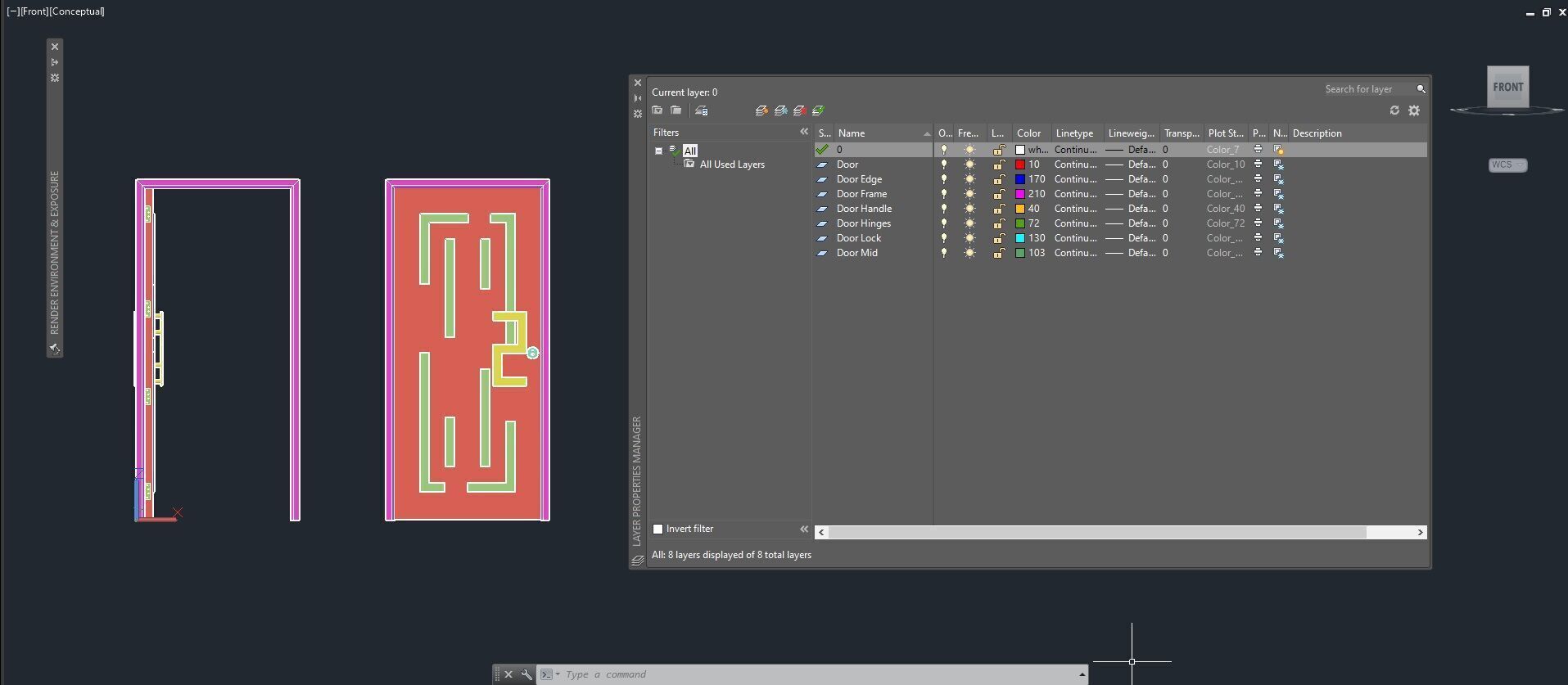Freeze the Door Mid layer
This screenshot has width=1568, height=685.
click(970, 253)
